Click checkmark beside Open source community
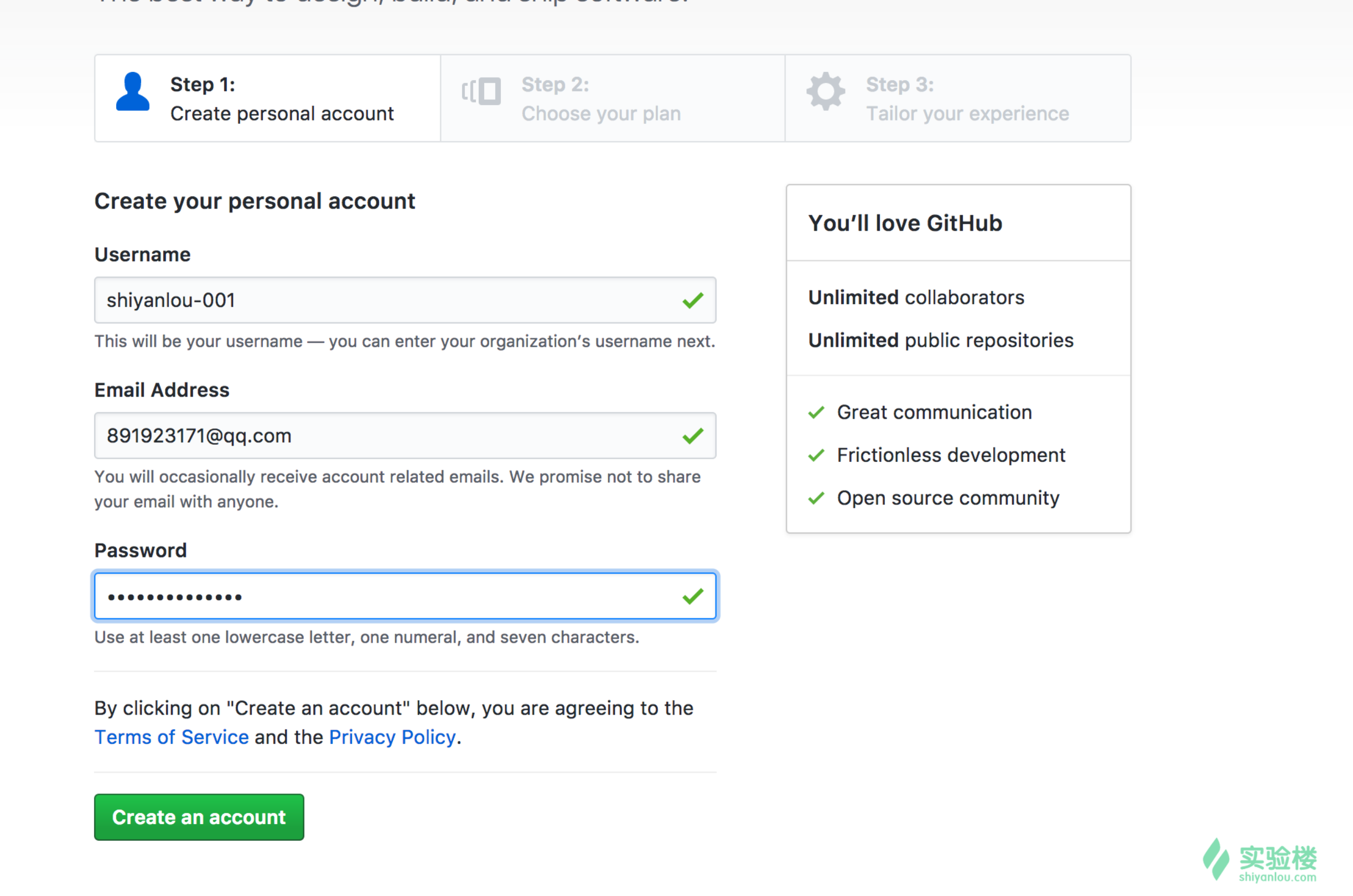1353x896 pixels. [816, 498]
